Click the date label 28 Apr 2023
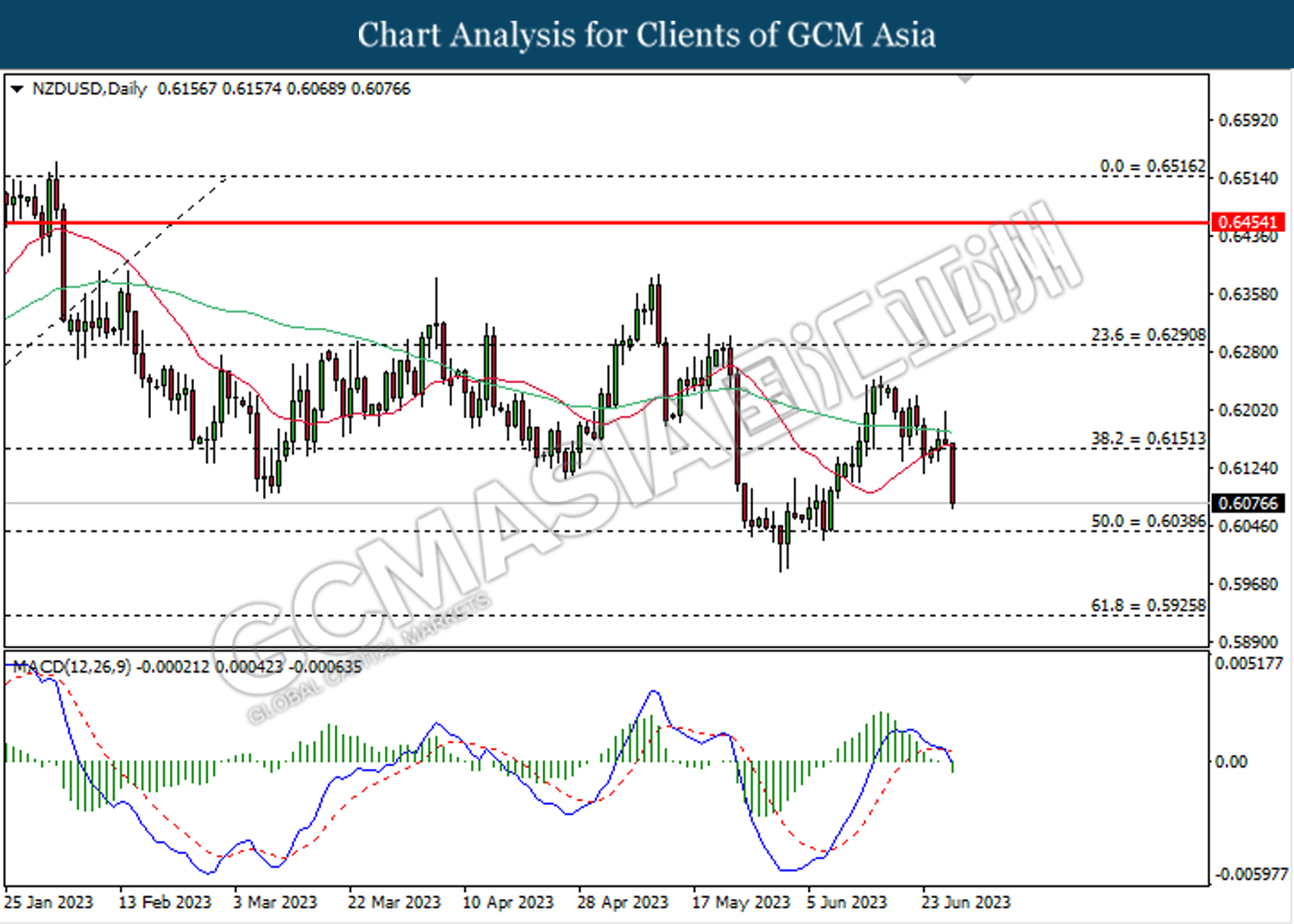Screen dimensions: 1294x924 (x=623, y=902)
